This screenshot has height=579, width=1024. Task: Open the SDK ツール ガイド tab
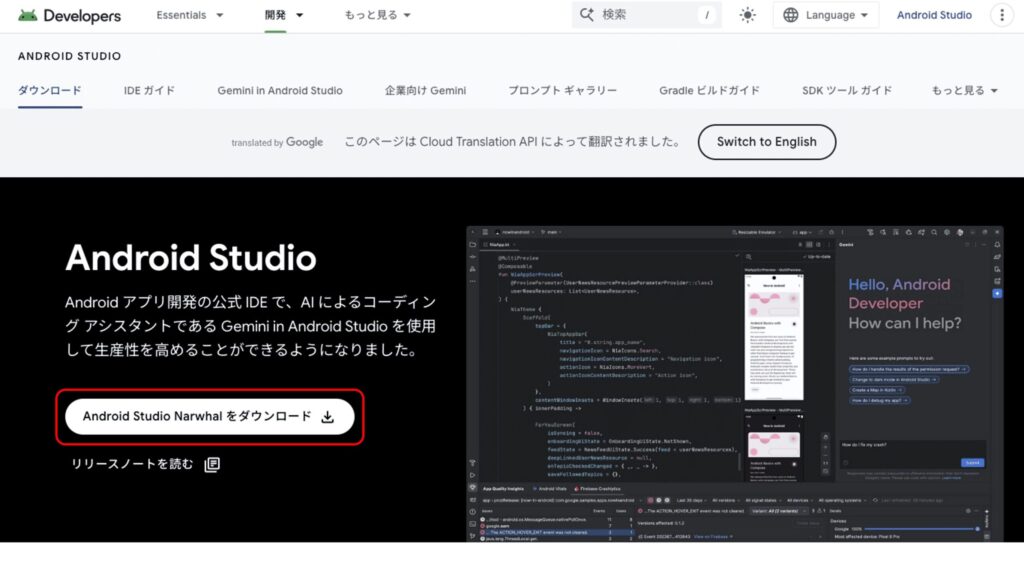[847, 91]
